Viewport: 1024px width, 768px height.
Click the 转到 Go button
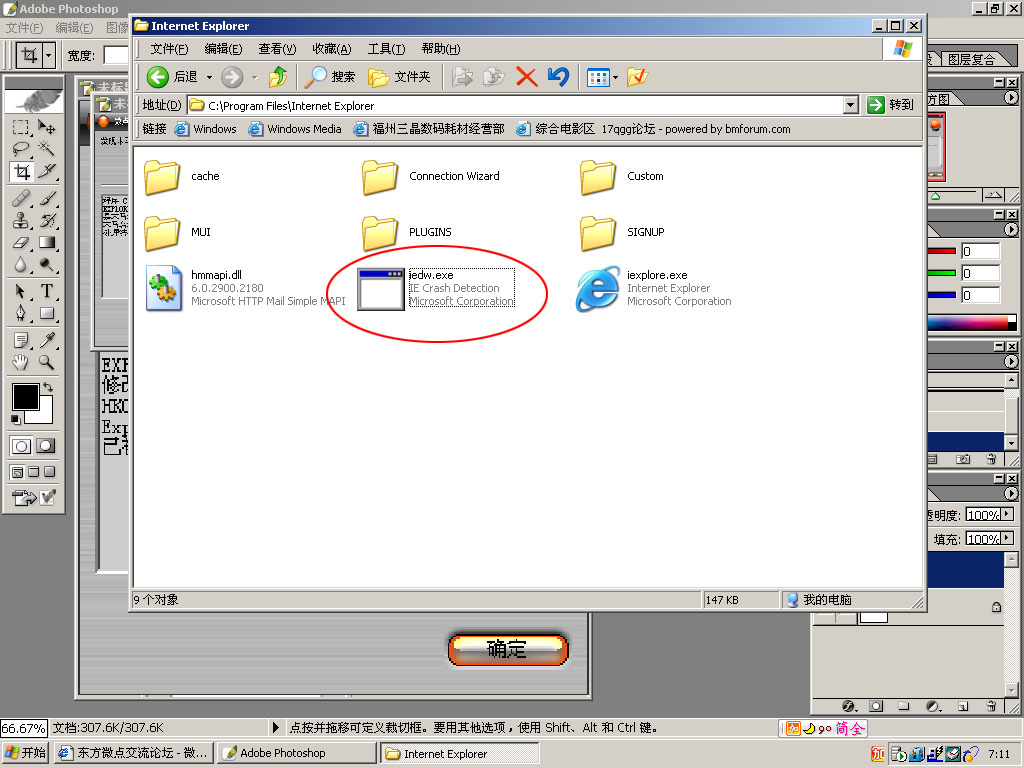pos(891,105)
